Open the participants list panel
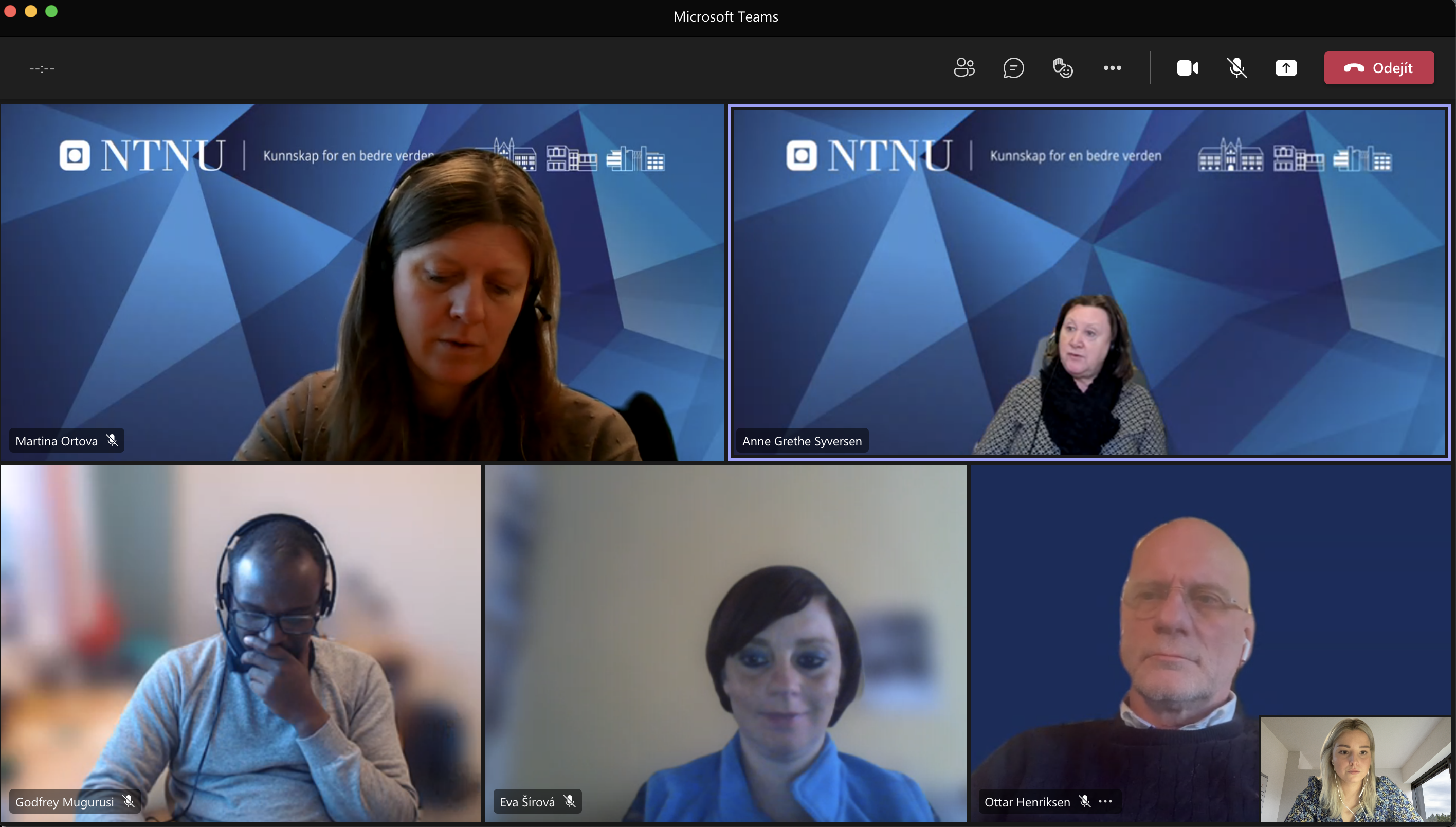1456x827 pixels. pos(964,68)
